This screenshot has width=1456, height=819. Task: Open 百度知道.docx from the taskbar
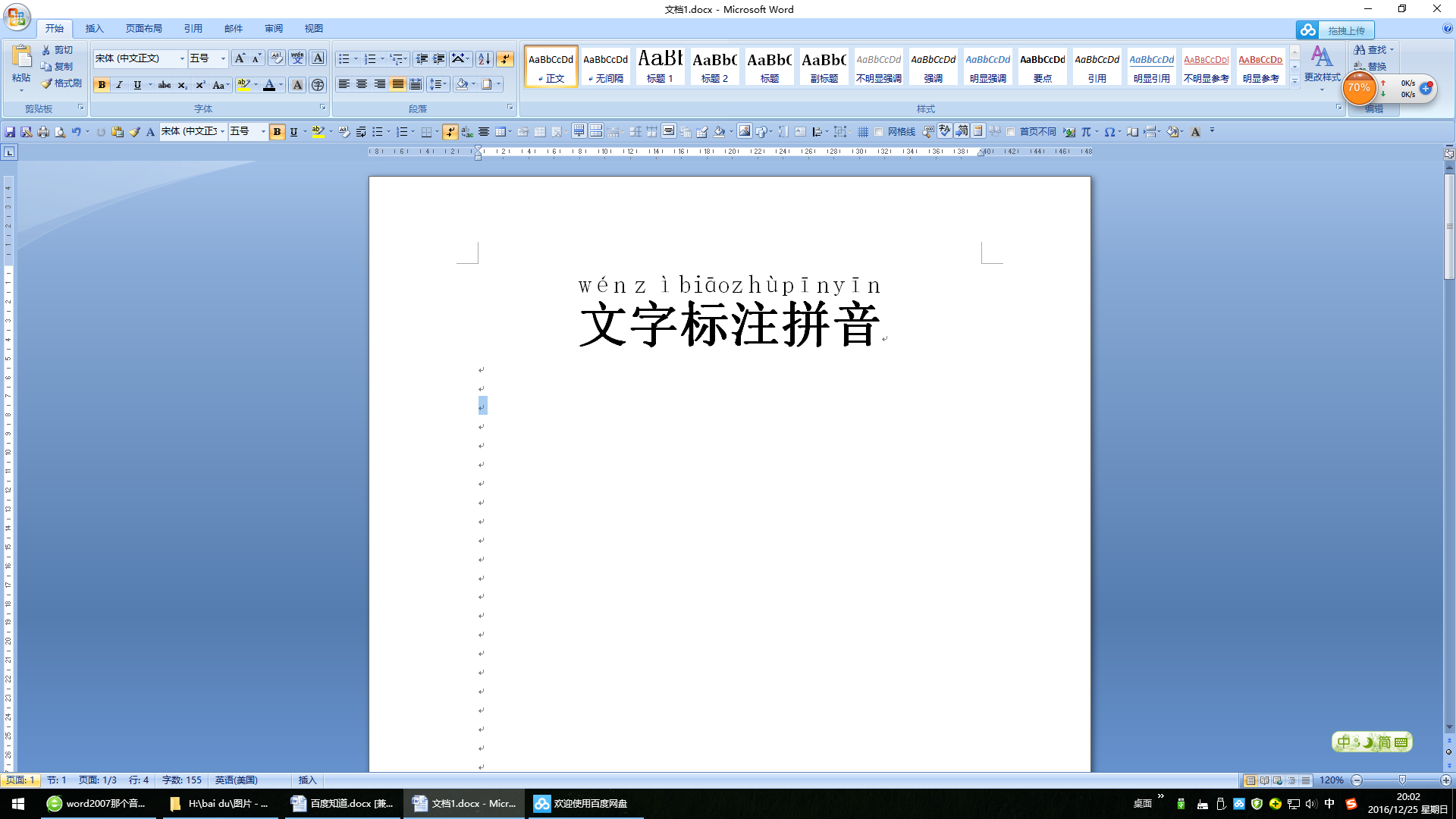click(x=342, y=804)
